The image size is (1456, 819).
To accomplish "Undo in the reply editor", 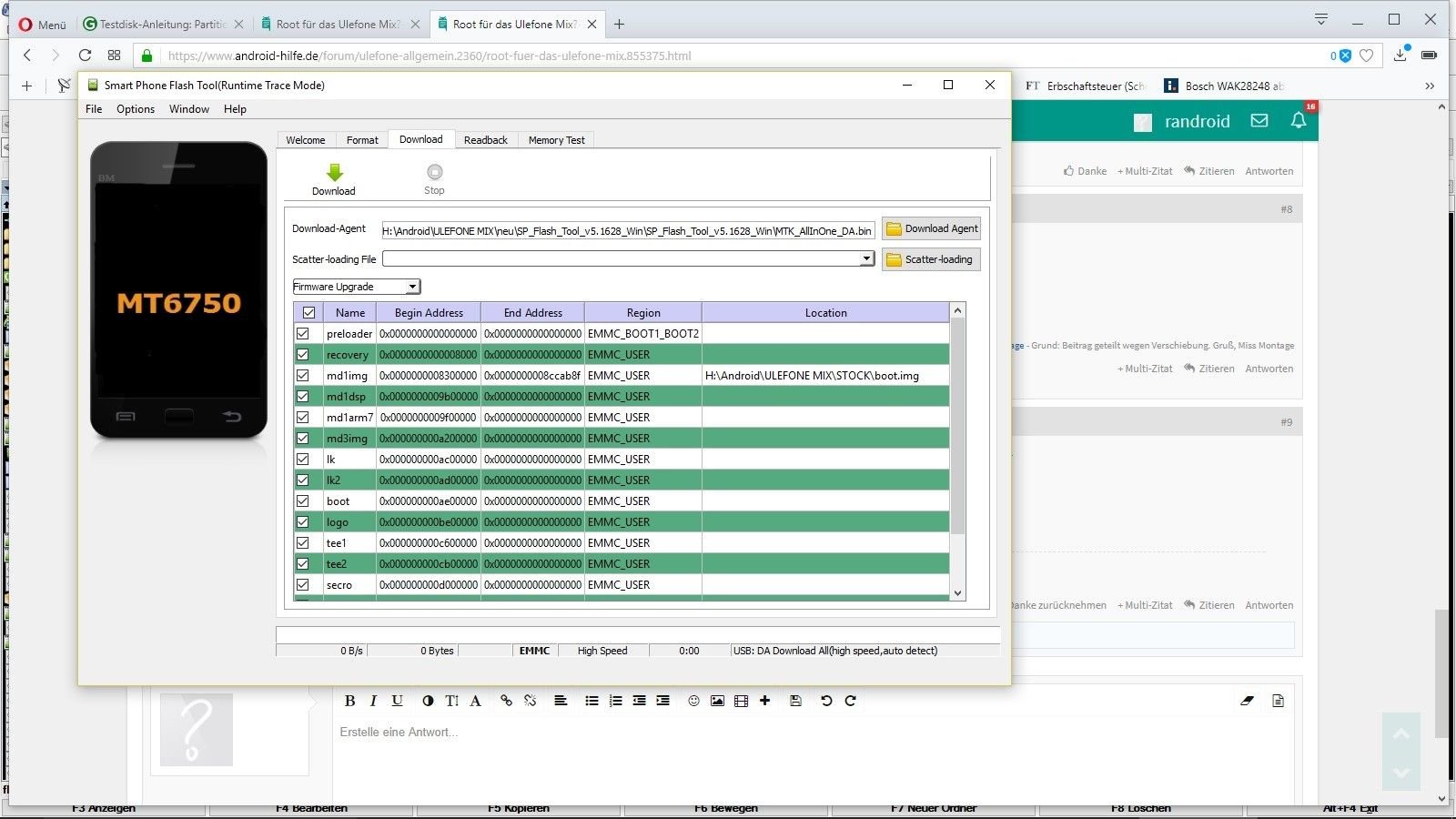I will tap(826, 701).
